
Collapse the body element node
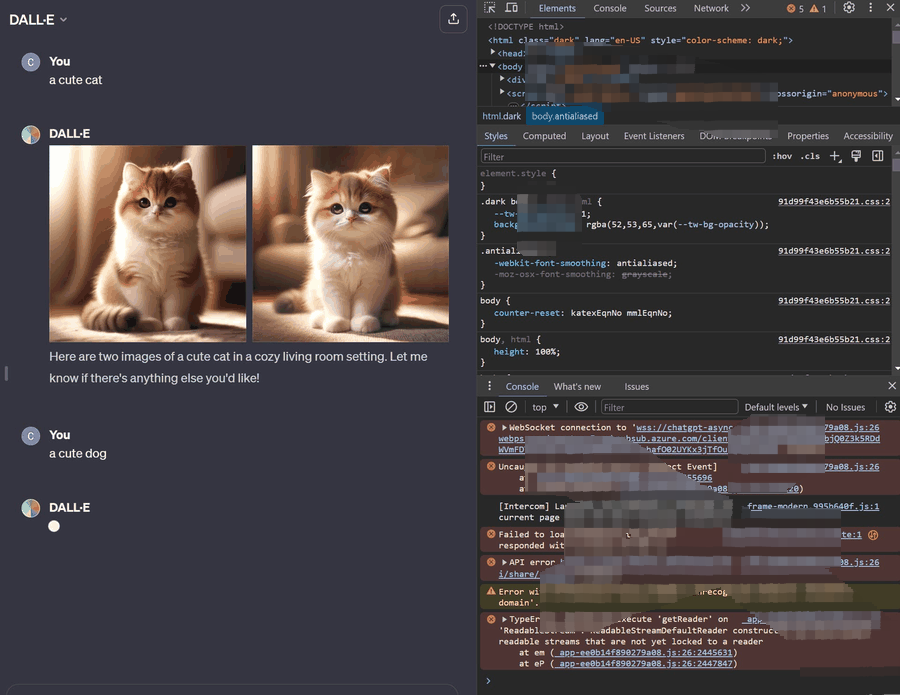pyautogui.click(x=492, y=66)
